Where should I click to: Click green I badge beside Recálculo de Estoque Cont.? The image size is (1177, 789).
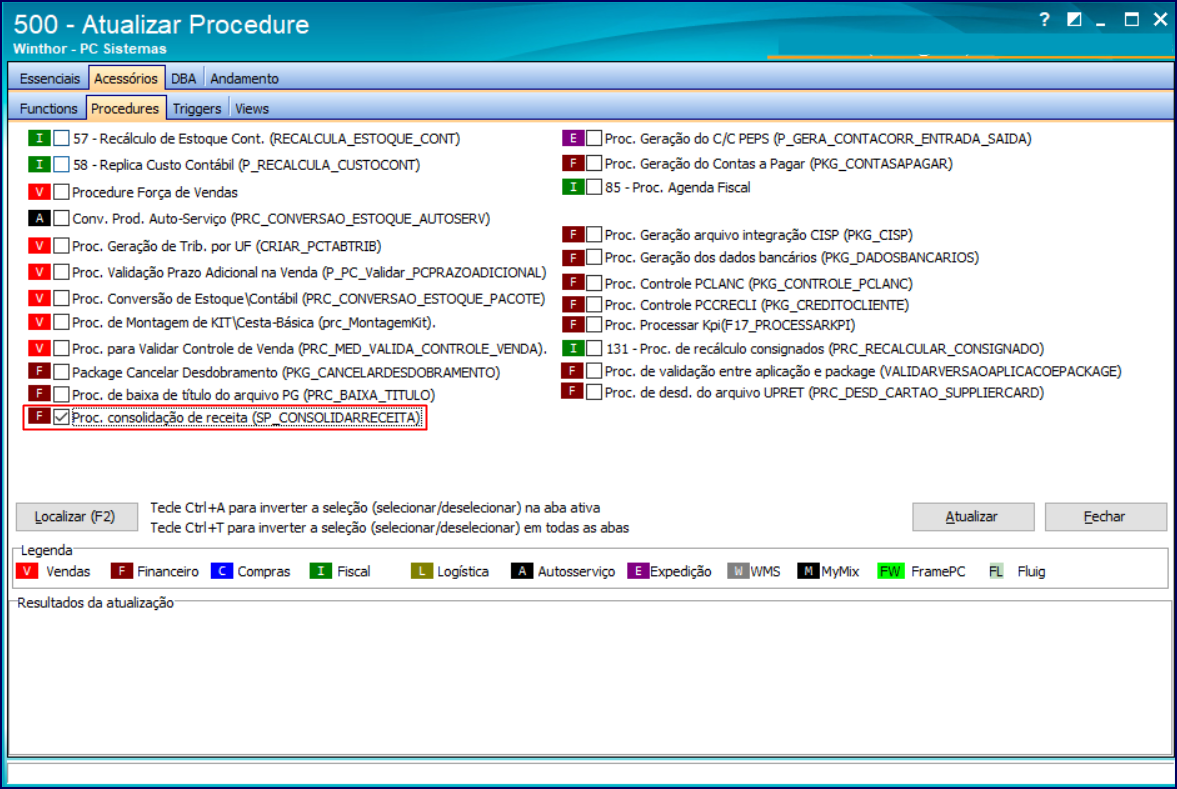(x=39, y=138)
